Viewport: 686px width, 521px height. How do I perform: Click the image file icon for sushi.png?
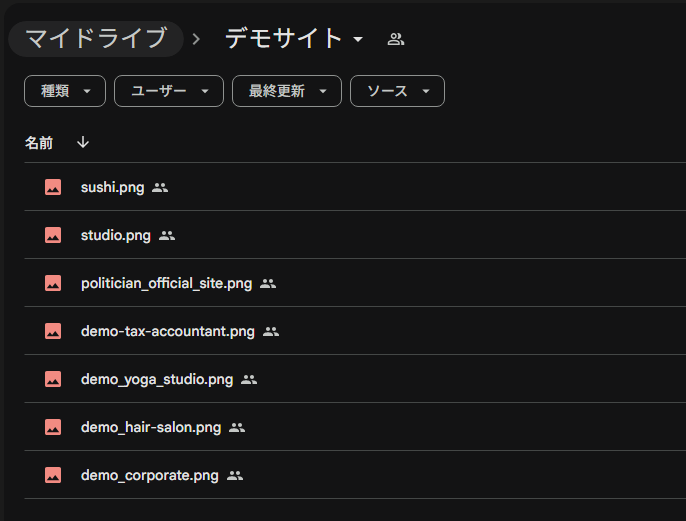(x=53, y=187)
